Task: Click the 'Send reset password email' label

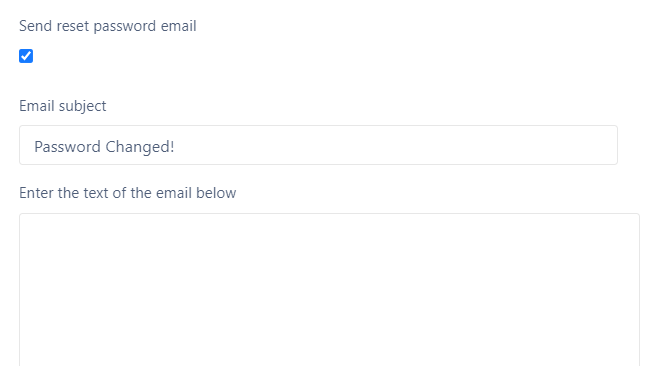Action: [x=108, y=26]
